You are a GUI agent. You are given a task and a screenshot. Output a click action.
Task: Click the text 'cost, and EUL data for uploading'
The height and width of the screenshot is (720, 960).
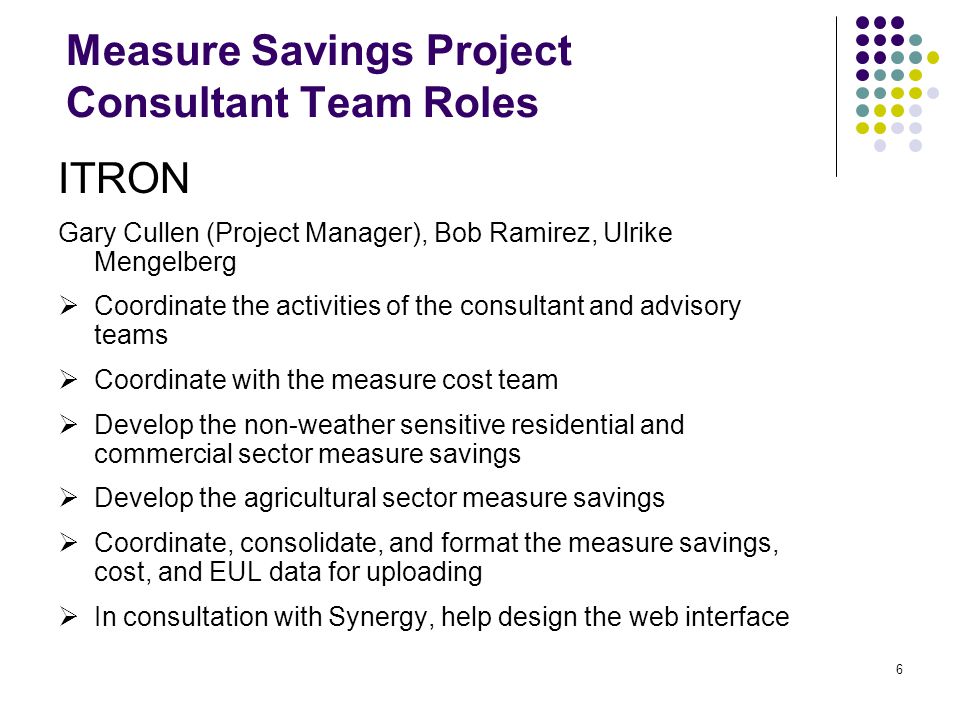pos(288,572)
